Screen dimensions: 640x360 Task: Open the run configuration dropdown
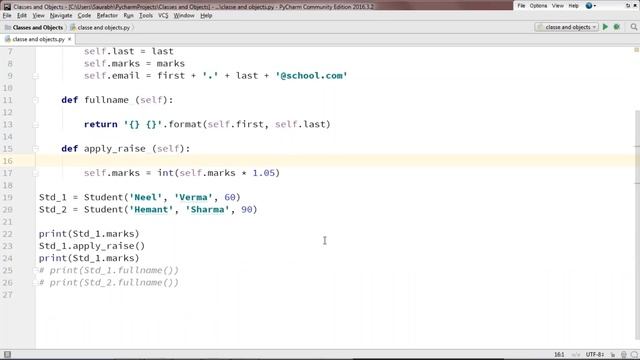[x=567, y=27]
